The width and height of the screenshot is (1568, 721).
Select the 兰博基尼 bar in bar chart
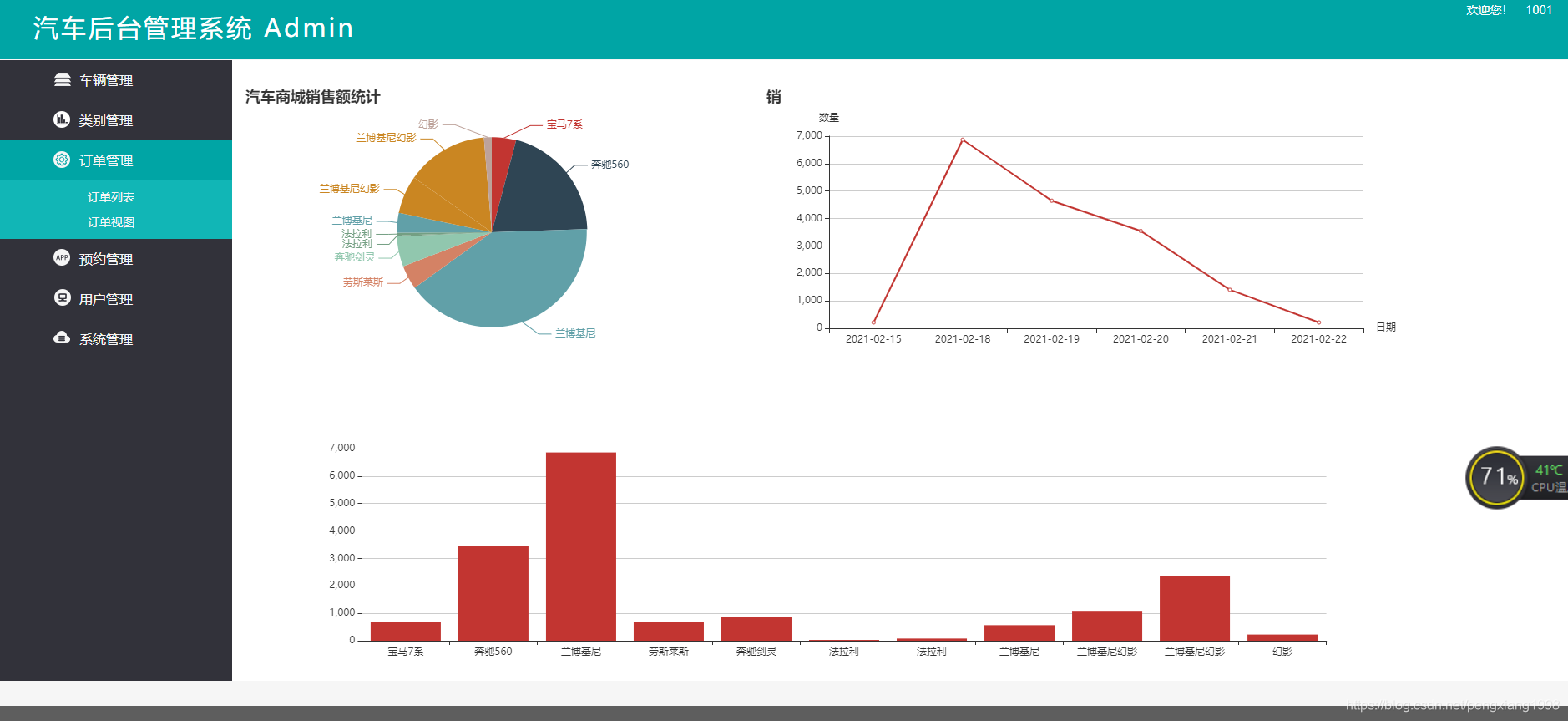coord(581,546)
